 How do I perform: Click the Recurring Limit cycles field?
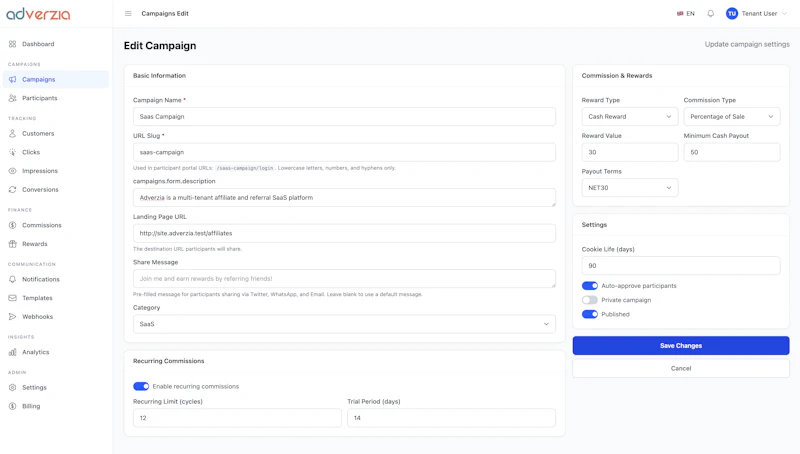point(237,418)
